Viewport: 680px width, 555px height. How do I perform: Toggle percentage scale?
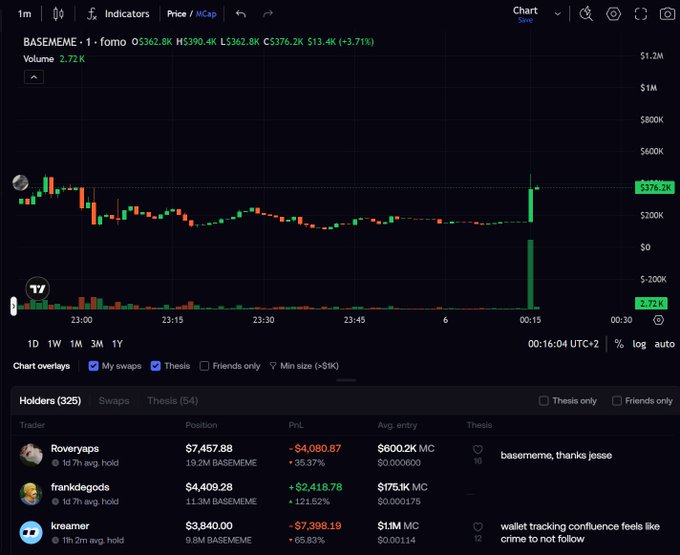click(x=619, y=344)
